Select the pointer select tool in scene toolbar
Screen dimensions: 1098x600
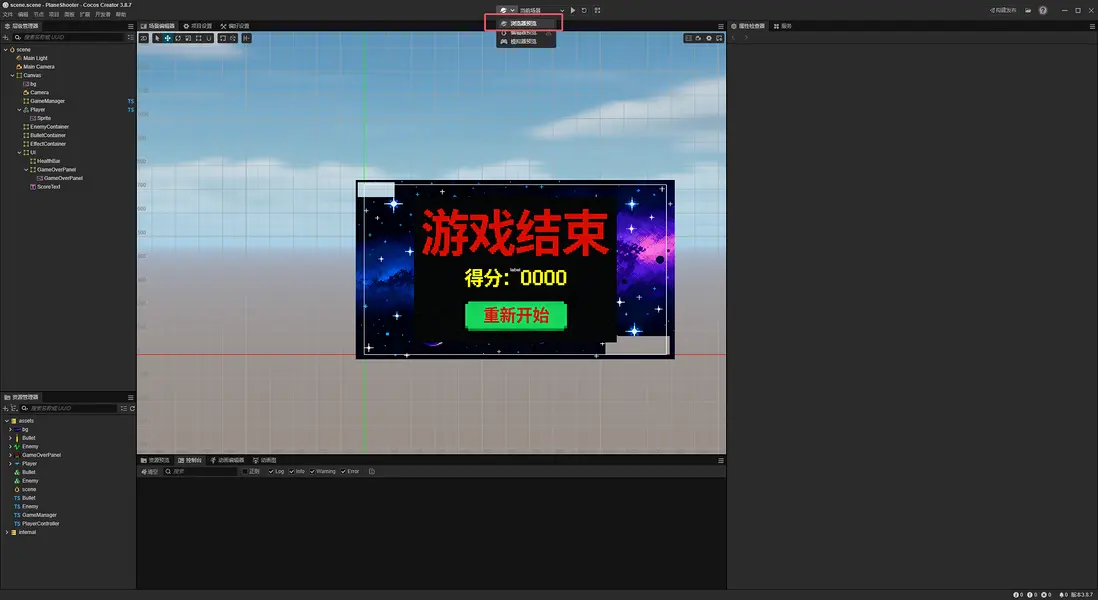tap(157, 38)
